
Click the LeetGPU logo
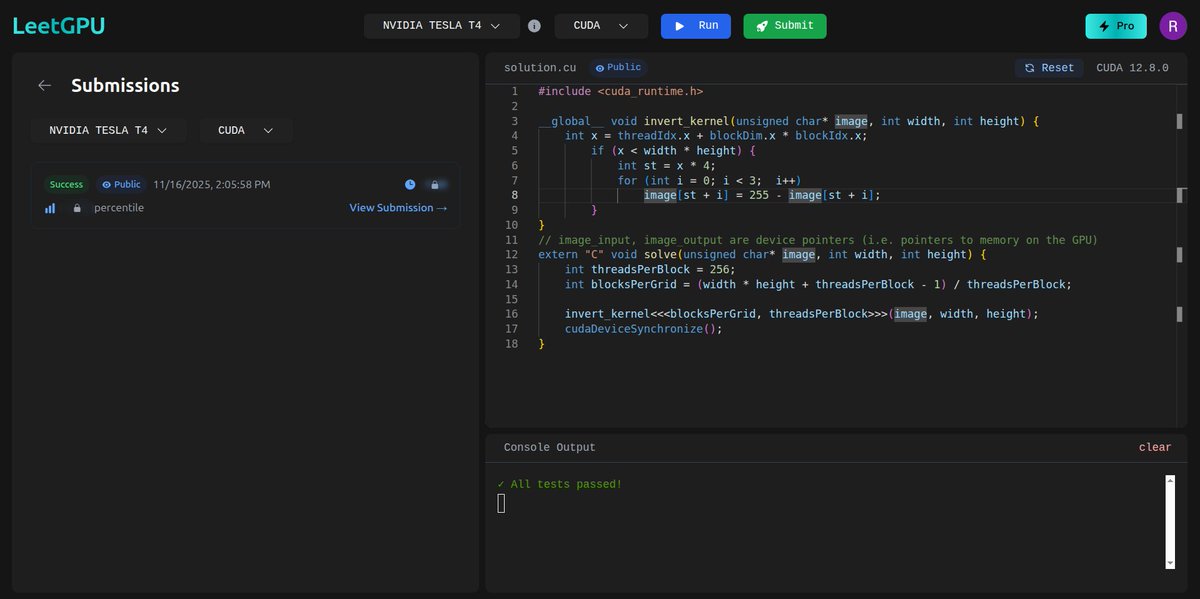tap(58, 25)
